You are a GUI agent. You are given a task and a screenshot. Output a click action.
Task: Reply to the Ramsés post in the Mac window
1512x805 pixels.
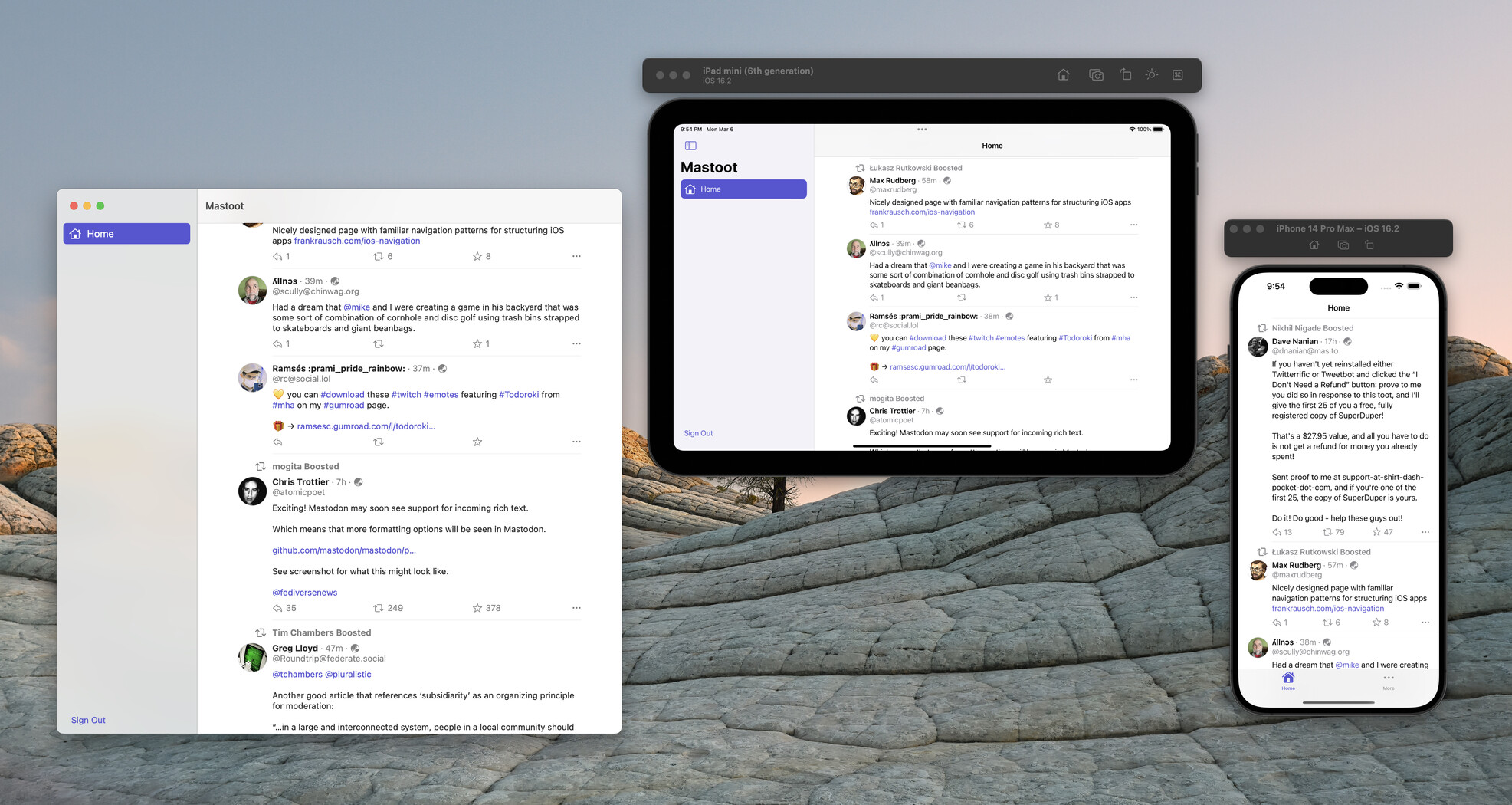click(277, 442)
